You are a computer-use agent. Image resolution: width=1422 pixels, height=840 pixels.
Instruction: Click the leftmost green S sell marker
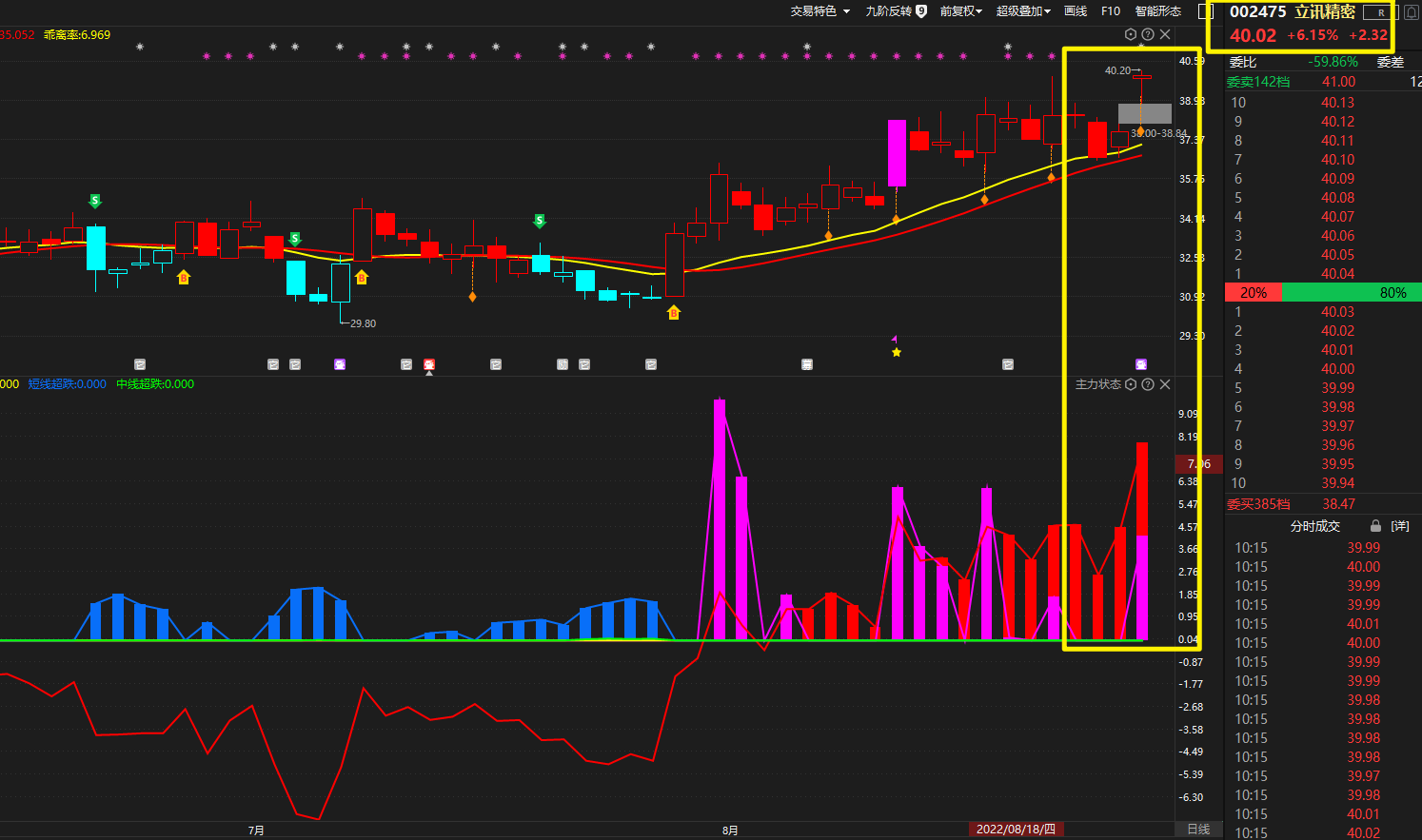[94, 201]
